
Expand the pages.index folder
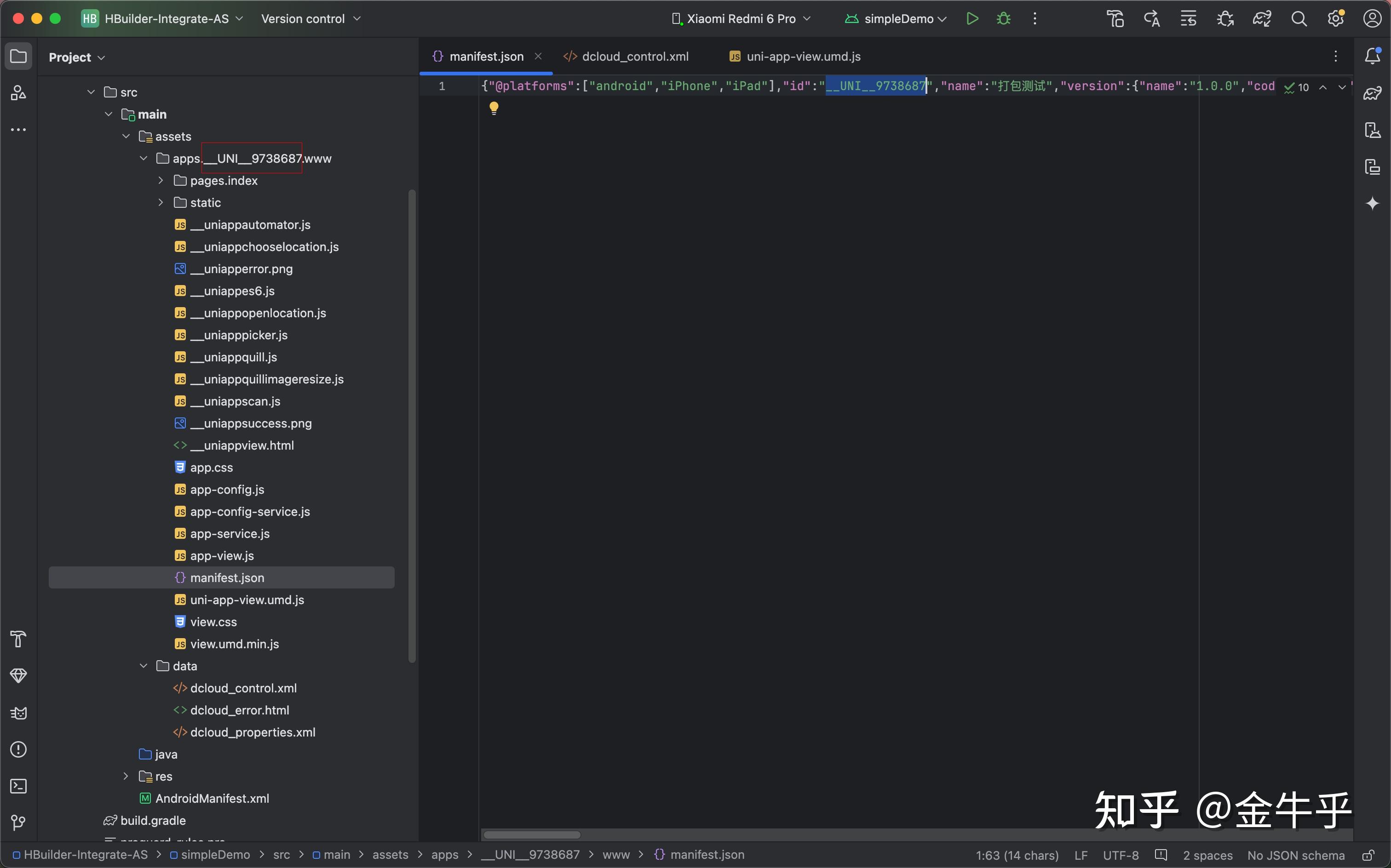tap(161, 180)
